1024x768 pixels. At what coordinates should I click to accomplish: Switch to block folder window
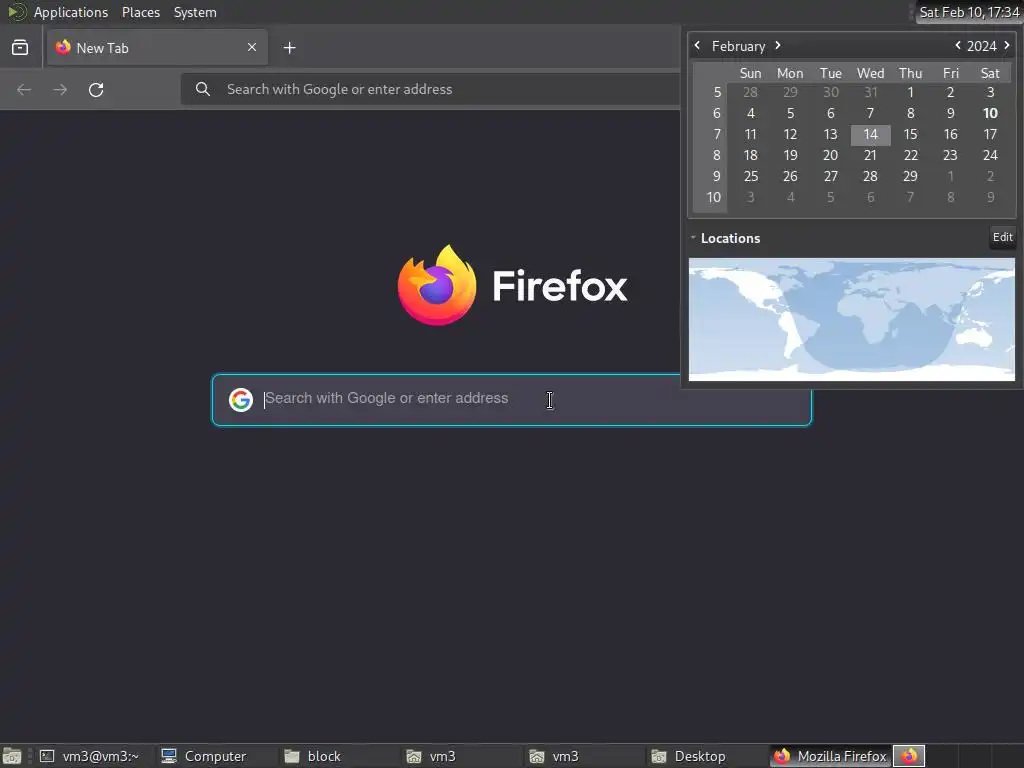point(338,756)
